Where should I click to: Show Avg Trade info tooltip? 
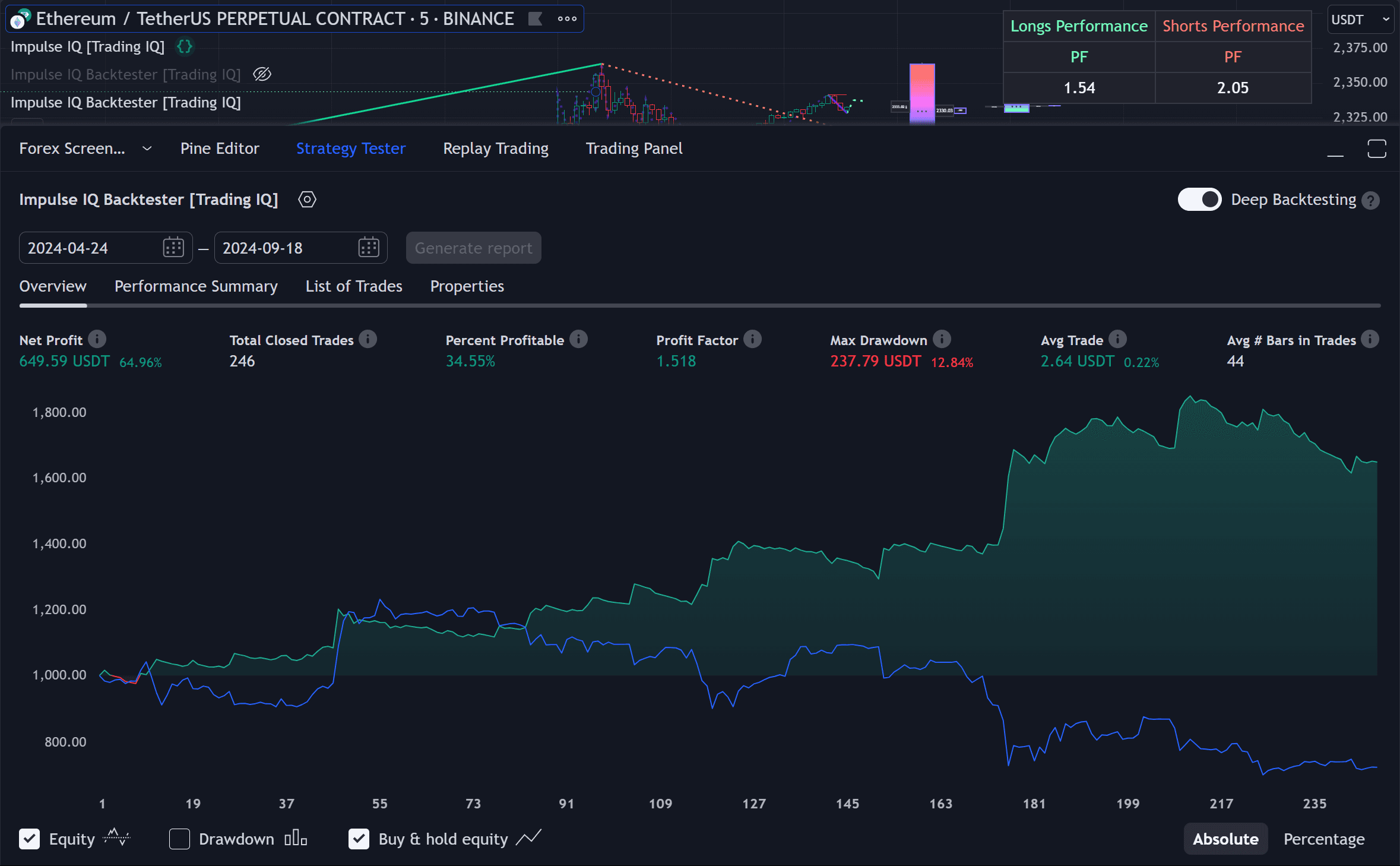coord(1117,339)
